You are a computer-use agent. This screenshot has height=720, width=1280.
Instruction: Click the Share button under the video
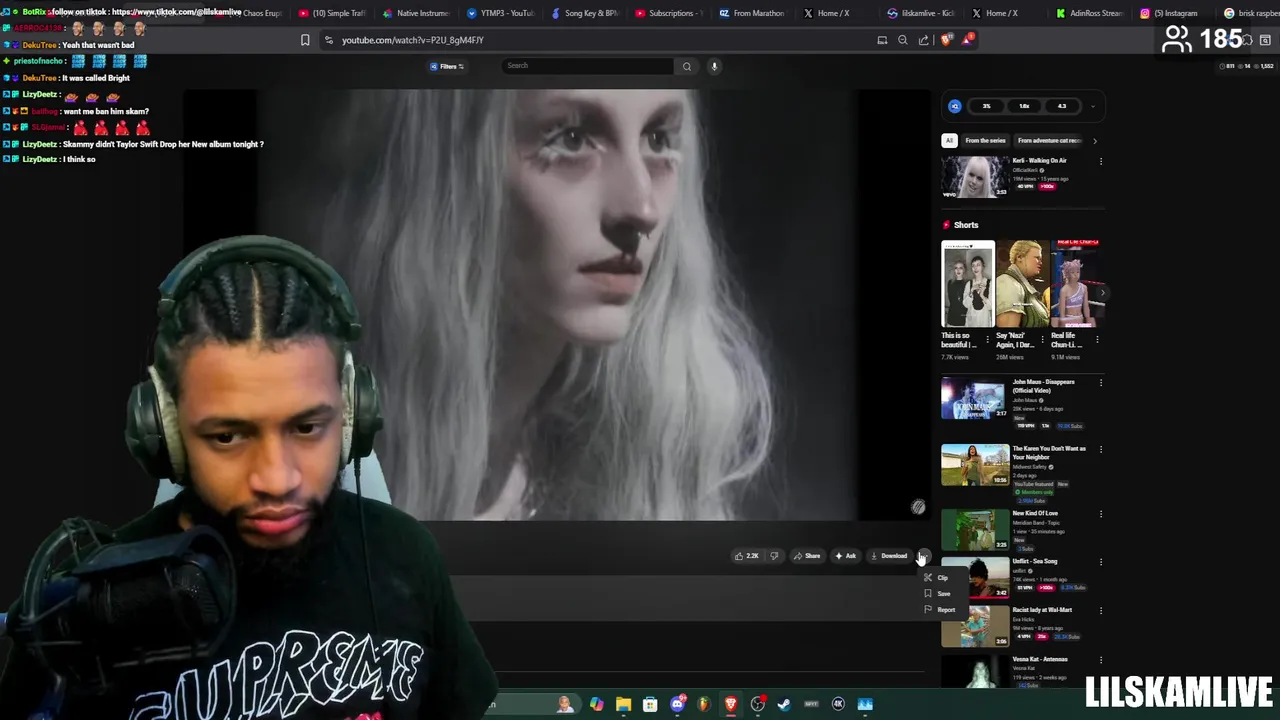tap(806, 556)
